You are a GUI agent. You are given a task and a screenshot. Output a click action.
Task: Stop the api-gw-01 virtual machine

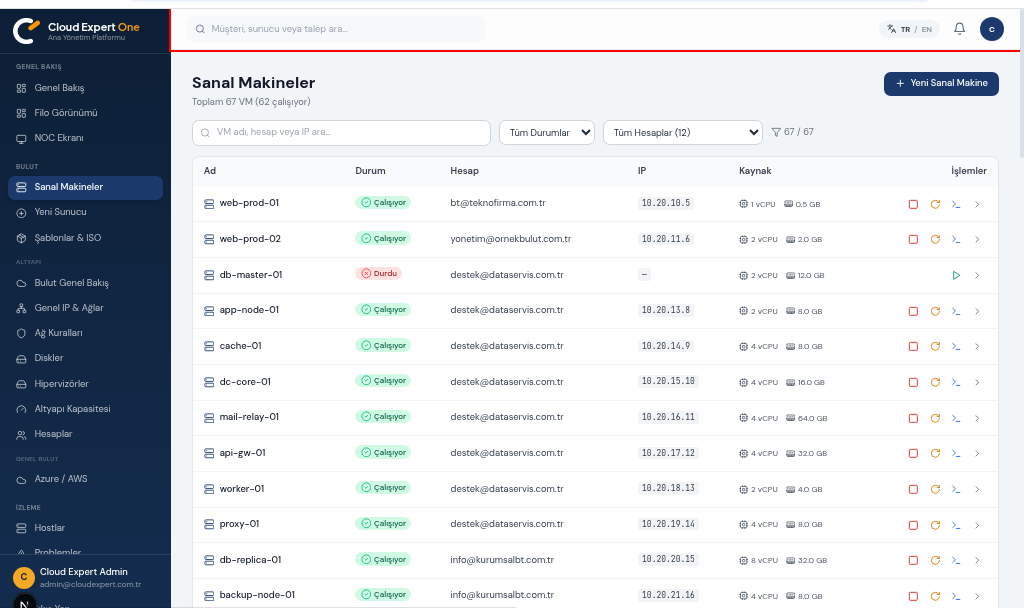pyautogui.click(x=913, y=453)
